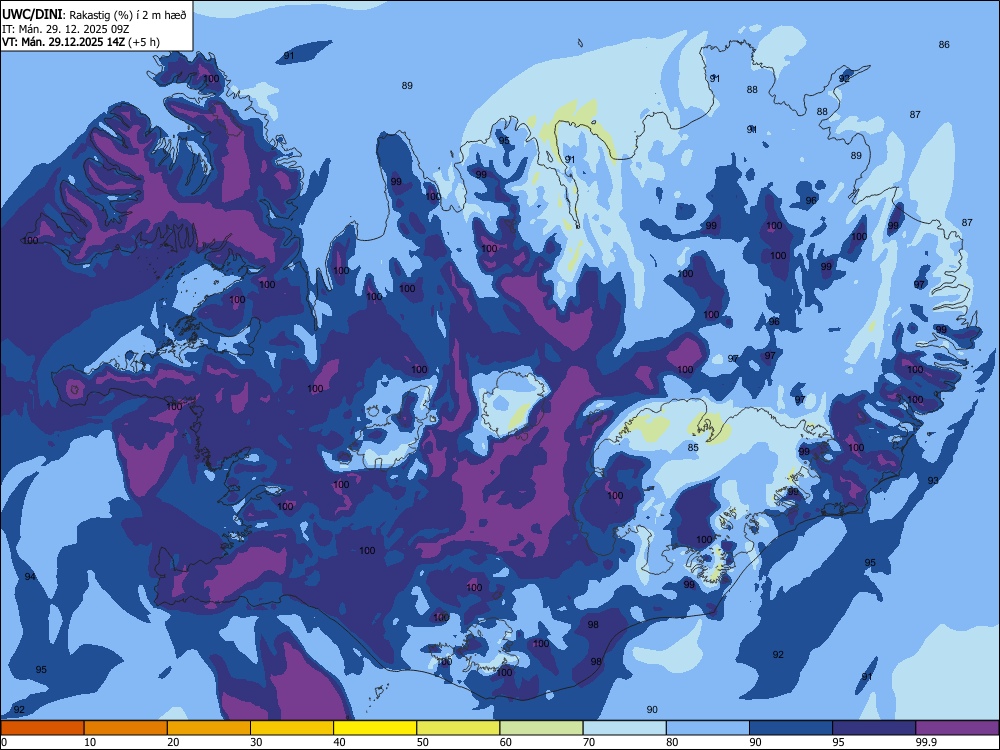This screenshot has width=1000, height=750.
Task: Select the pale yellow 50–60 legend swatch
Action: [x=459, y=728]
